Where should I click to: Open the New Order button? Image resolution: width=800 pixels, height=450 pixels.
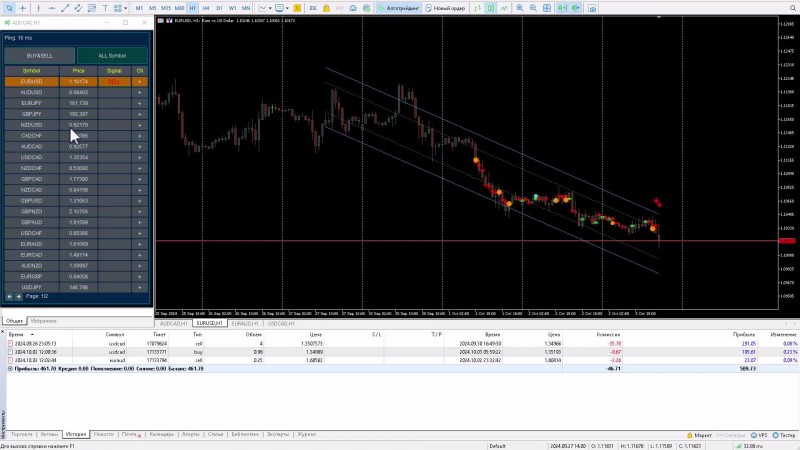(445, 8)
